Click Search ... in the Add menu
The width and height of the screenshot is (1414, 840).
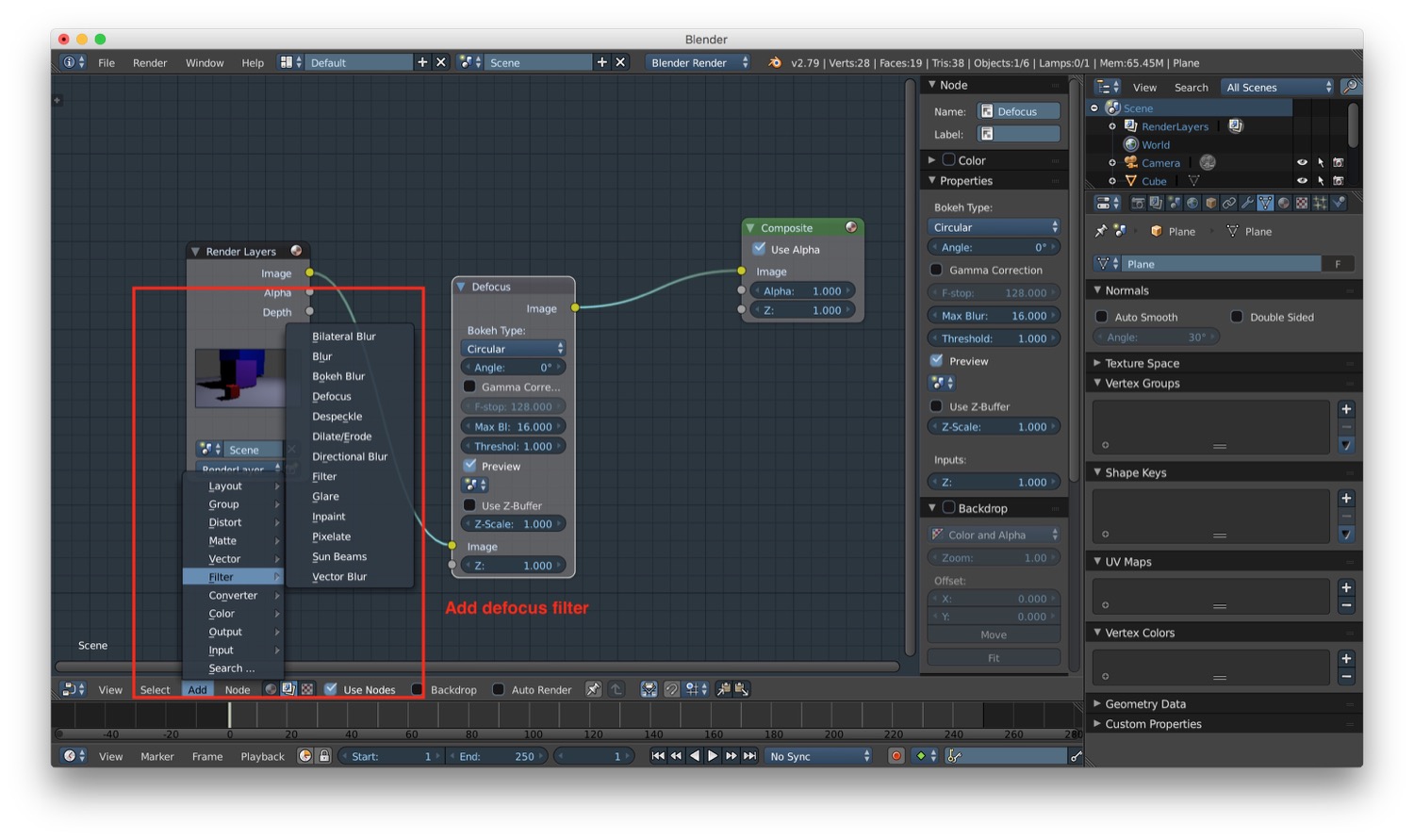233,668
